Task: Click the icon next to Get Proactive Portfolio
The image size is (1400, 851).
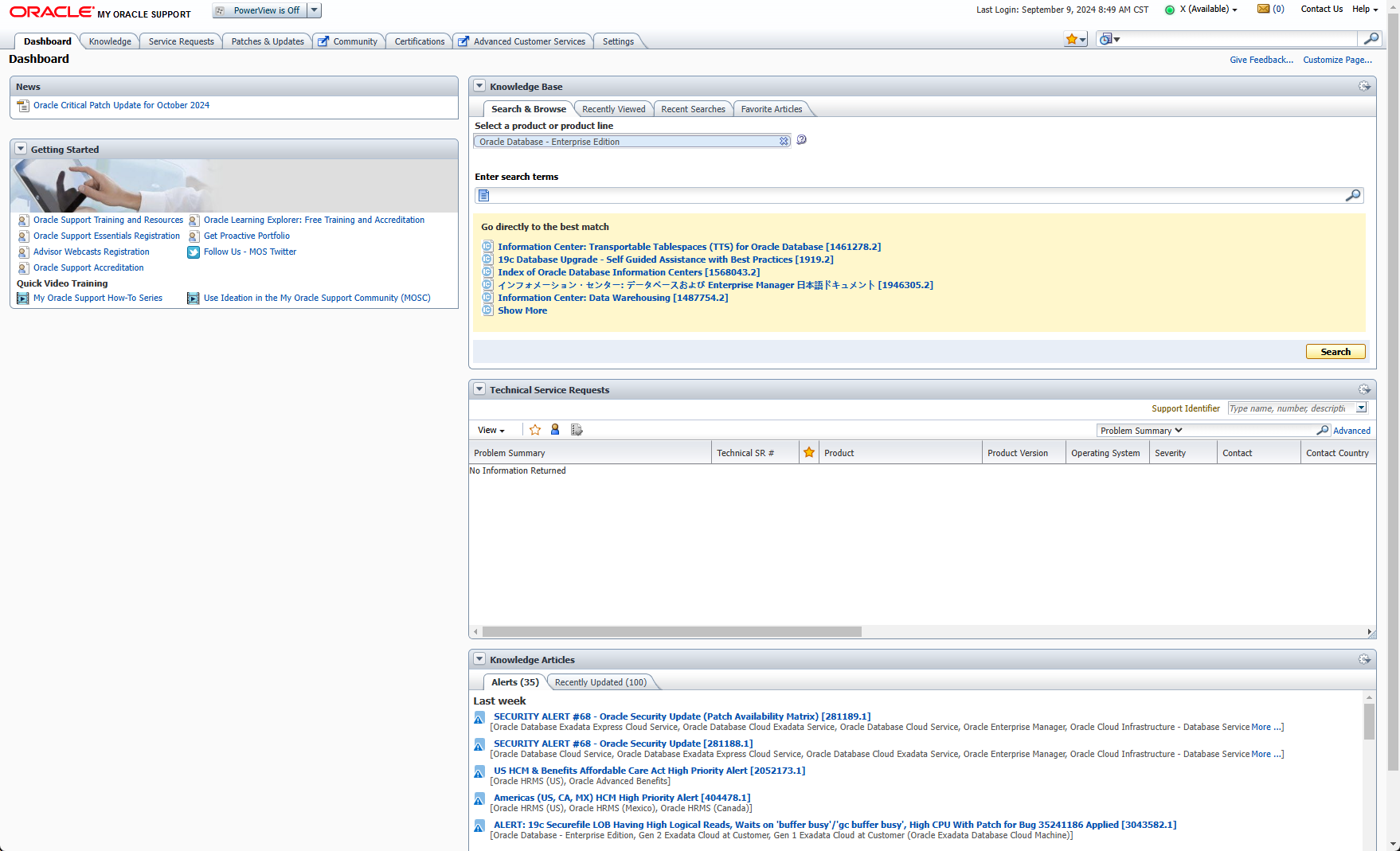Action: click(x=194, y=236)
